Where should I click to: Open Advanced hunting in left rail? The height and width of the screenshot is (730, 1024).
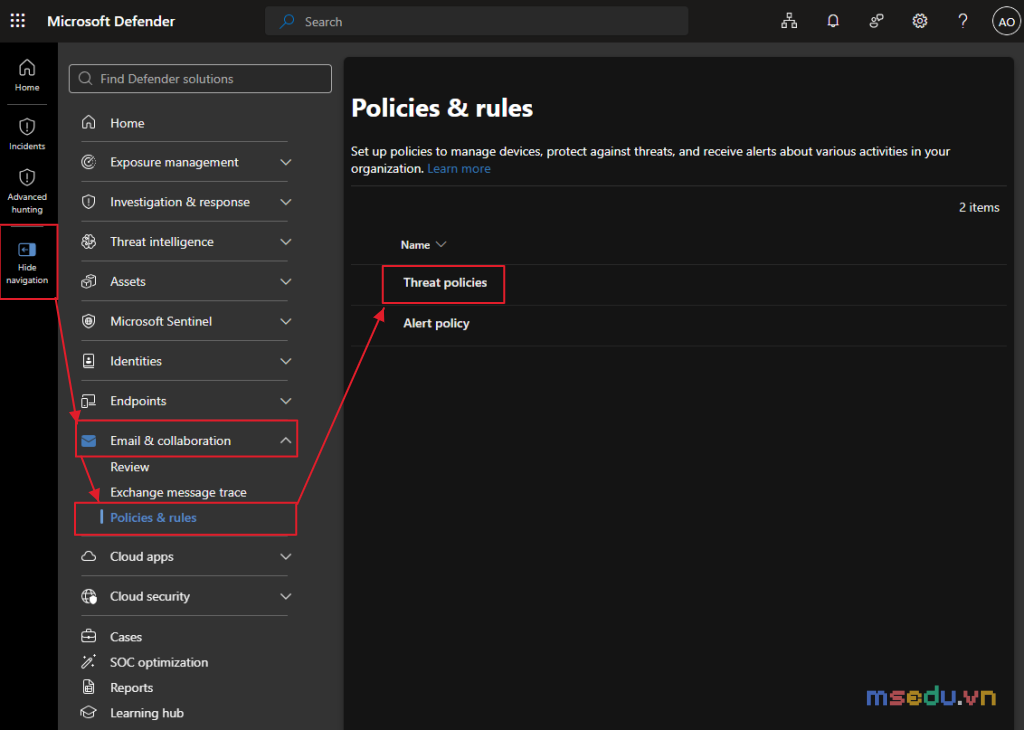coord(27,191)
